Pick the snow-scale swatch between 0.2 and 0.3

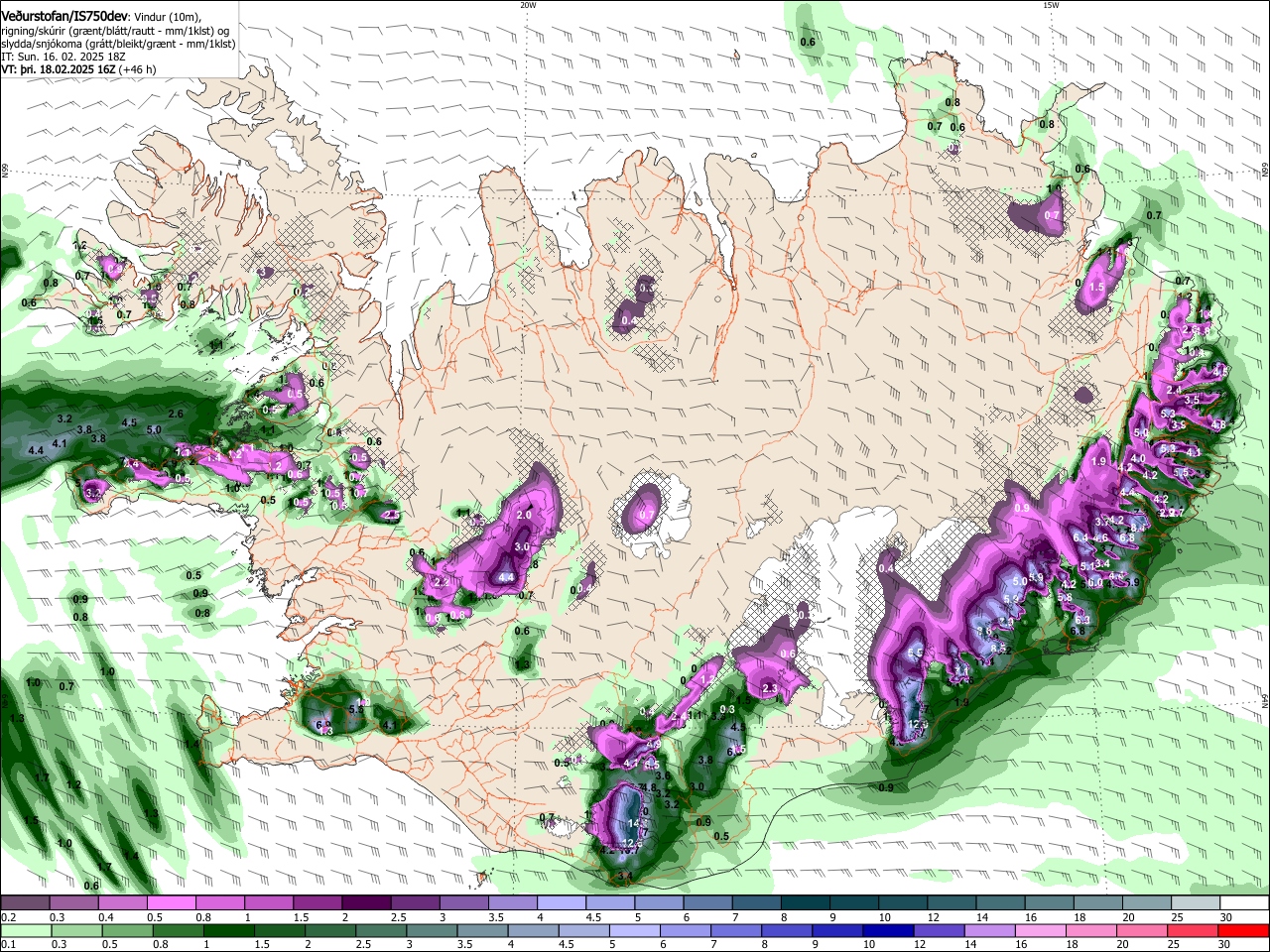(x=25, y=902)
